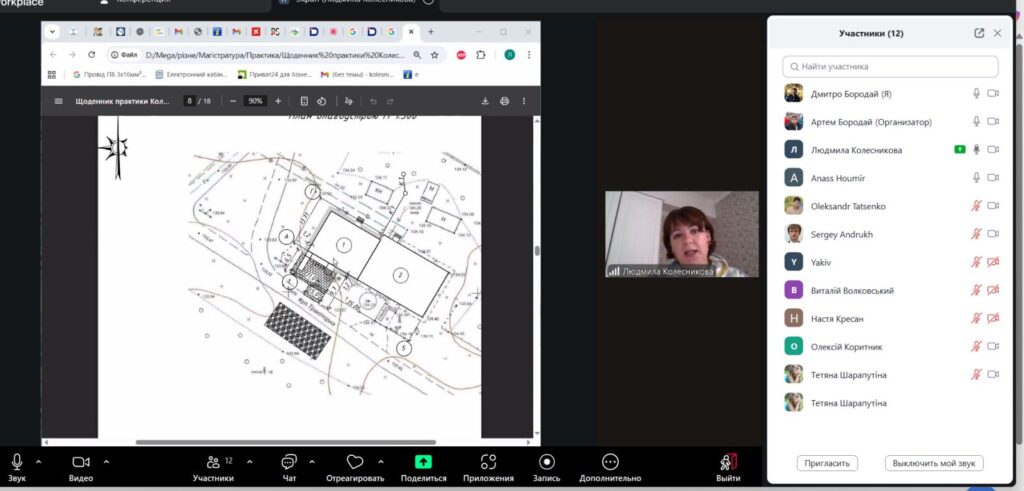The width and height of the screenshot is (1024, 491).
Task: Click the Поделиться share screen icon
Action: pos(424,461)
